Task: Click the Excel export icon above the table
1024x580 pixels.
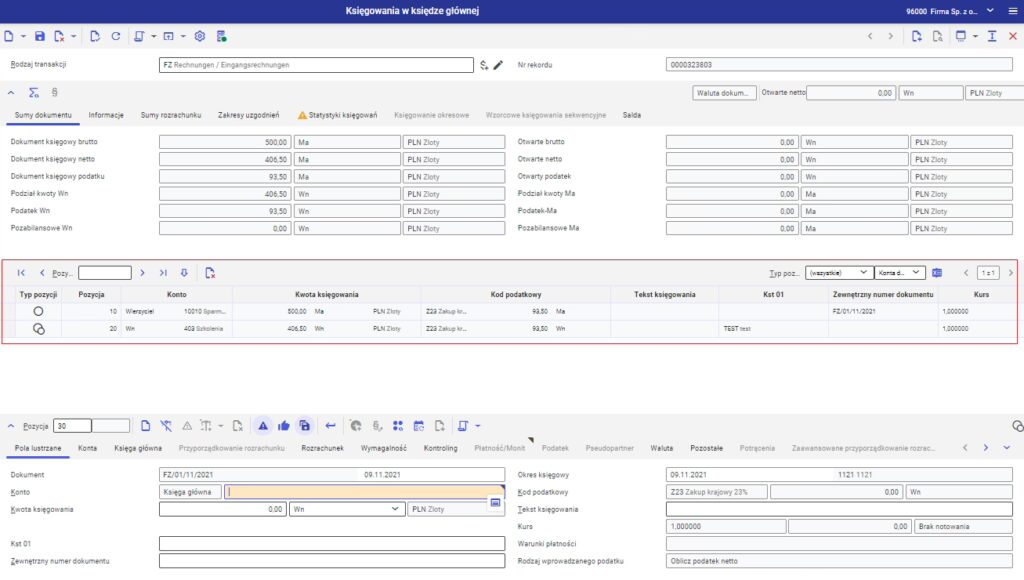Action: (937, 272)
